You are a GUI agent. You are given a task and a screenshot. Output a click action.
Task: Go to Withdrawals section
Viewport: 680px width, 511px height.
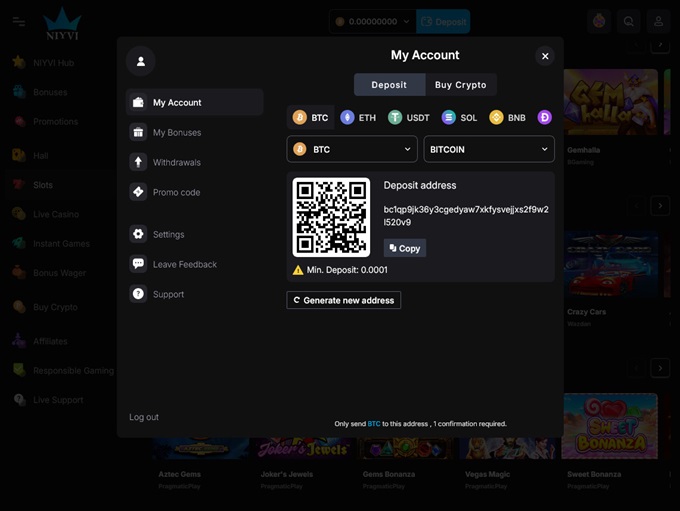click(x=176, y=162)
